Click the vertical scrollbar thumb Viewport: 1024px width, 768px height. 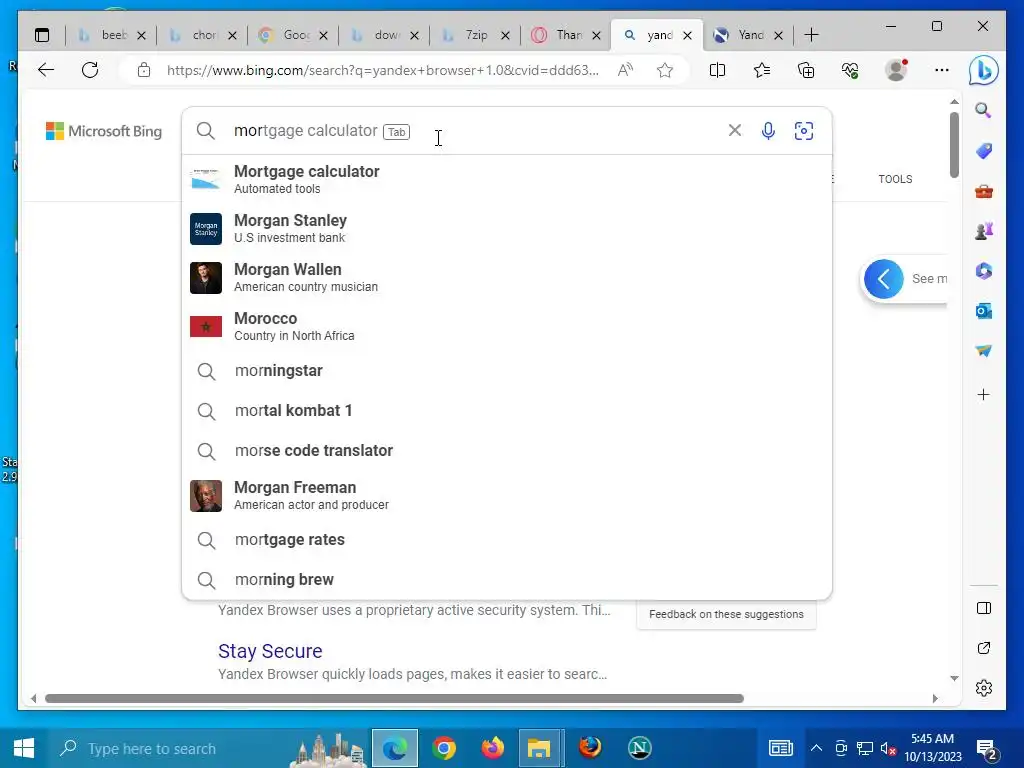coord(954,144)
